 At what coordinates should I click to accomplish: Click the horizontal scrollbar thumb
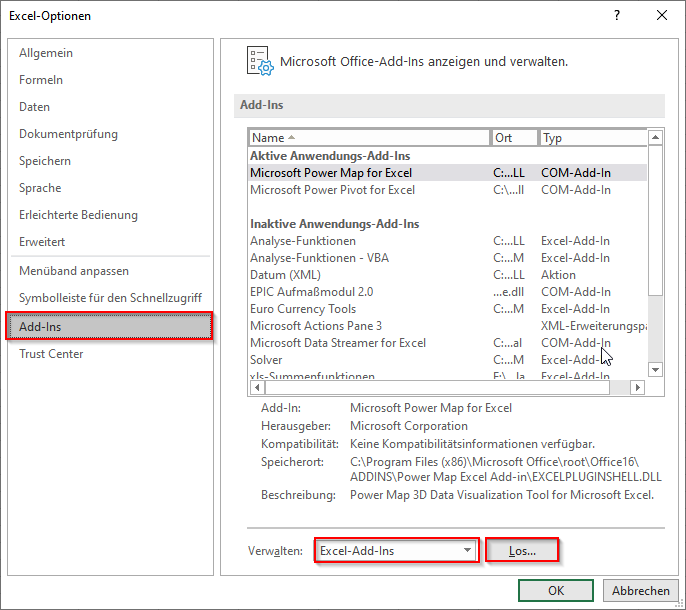438,387
